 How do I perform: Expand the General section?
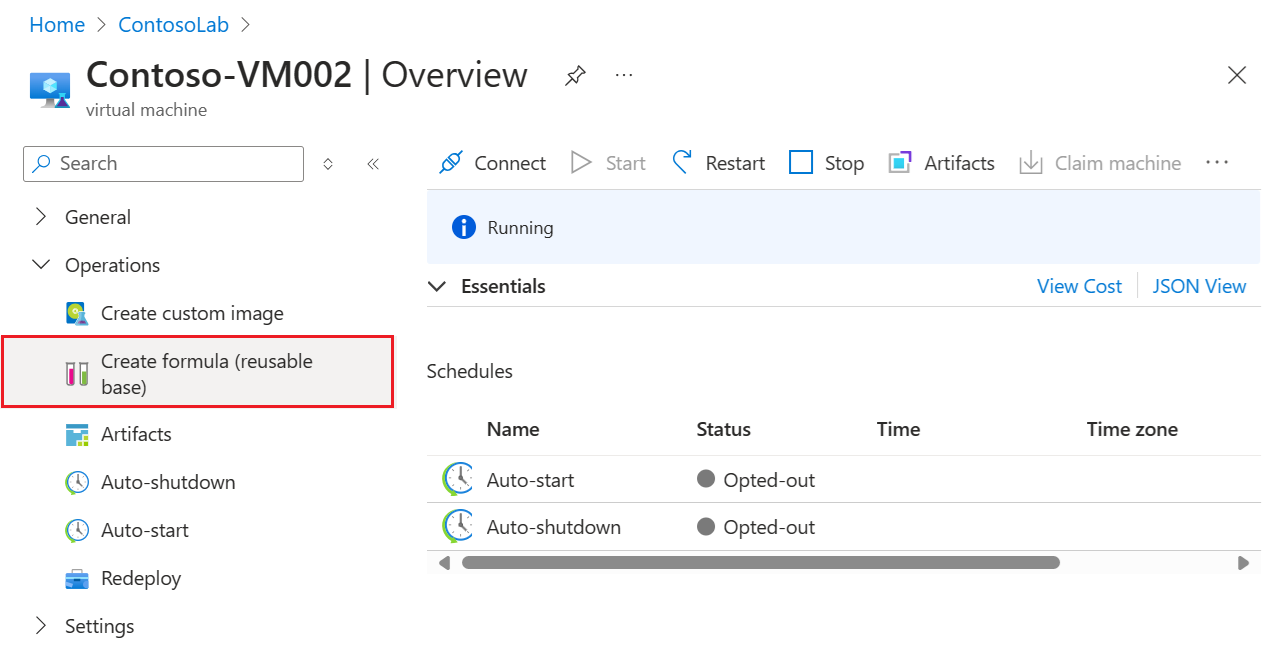[41, 217]
